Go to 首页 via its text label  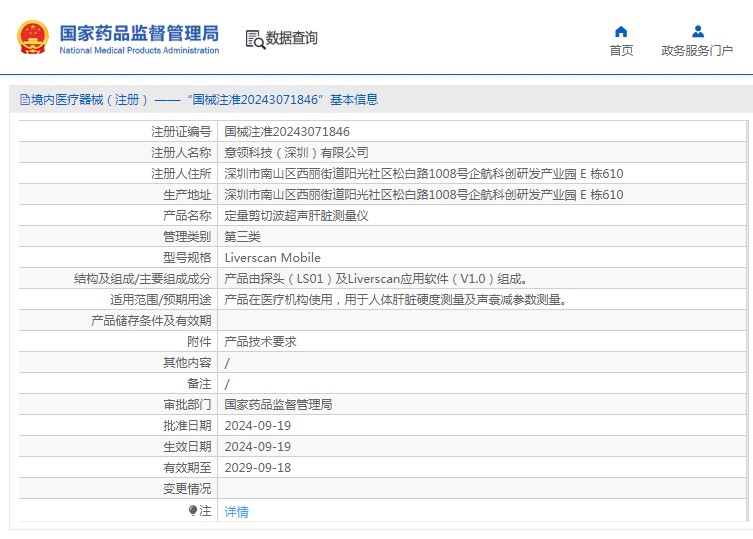tap(621, 51)
